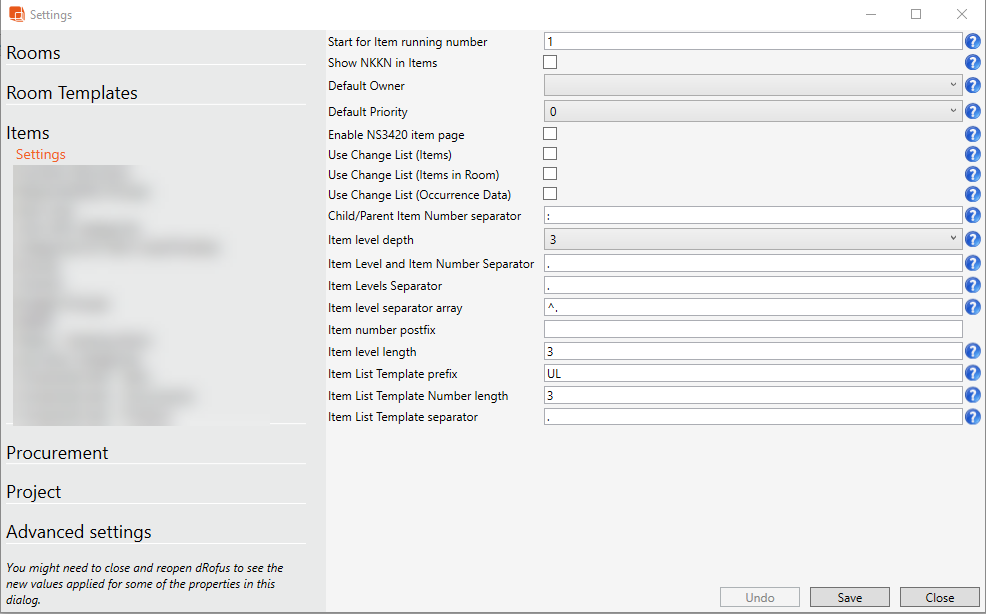986x614 pixels.
Task: Enable Show NKKN in Items checkbox
Action: 550,63
